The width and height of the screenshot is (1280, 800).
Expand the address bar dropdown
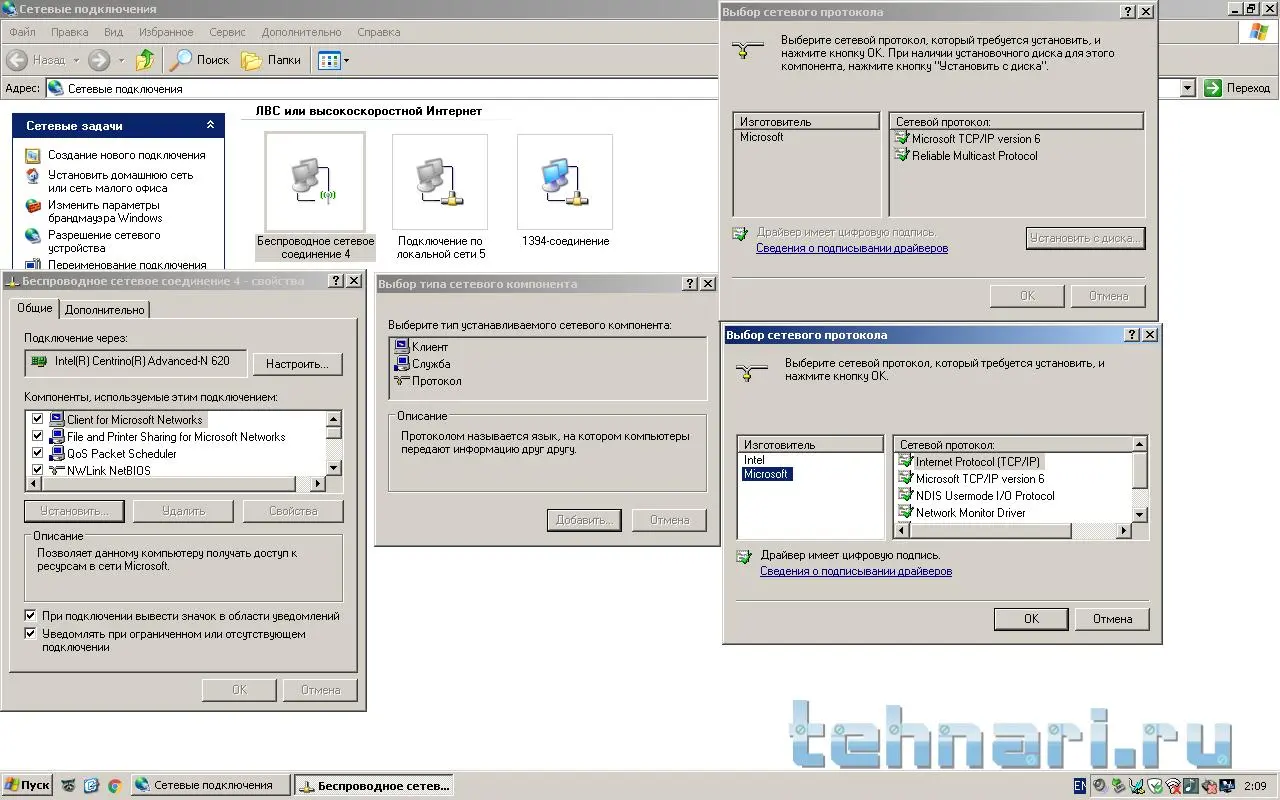1188,88
